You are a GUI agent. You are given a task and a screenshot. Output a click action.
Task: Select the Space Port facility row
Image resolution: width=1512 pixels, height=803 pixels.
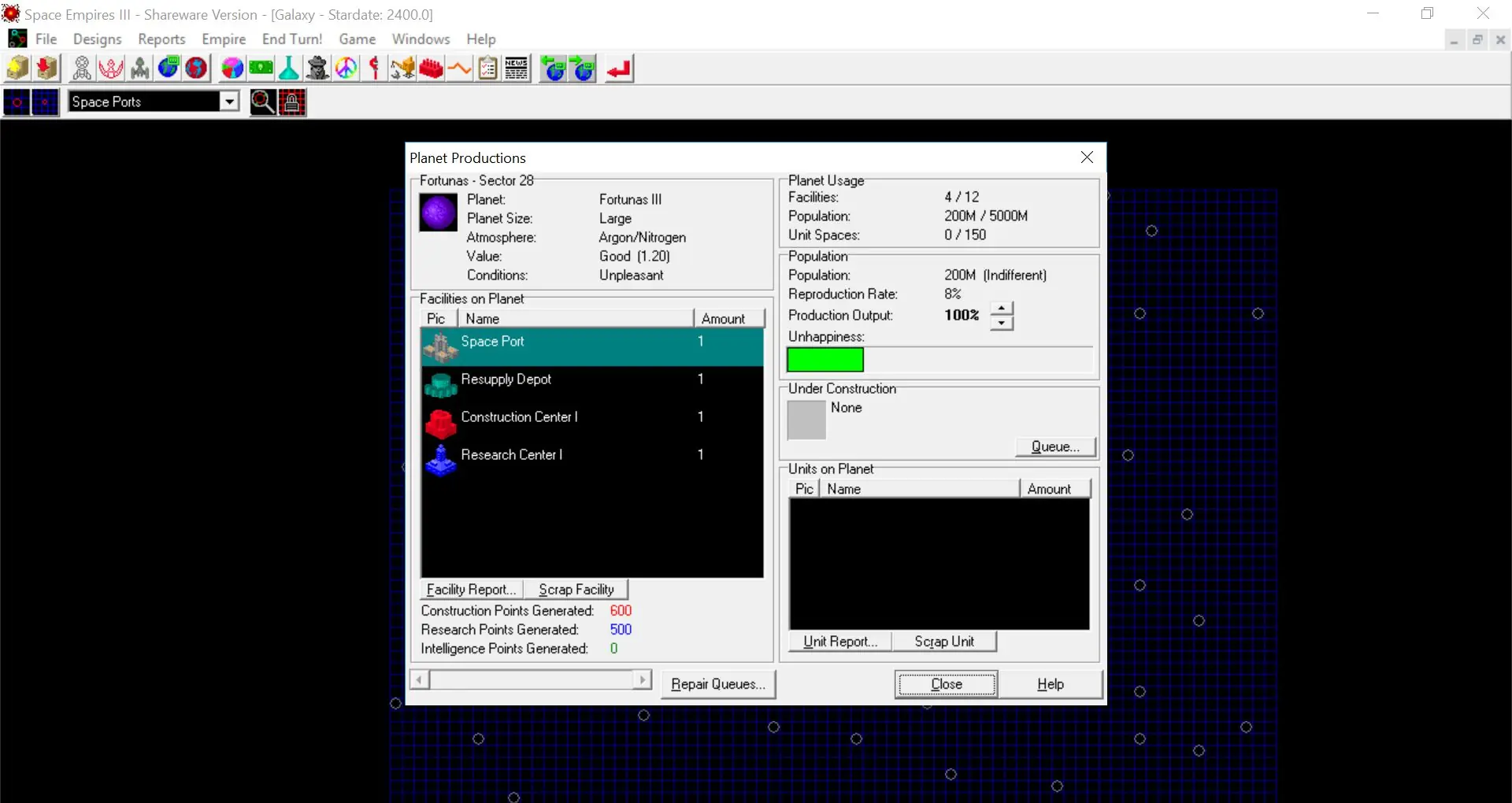pyautogui.click(x=592, y=347)
